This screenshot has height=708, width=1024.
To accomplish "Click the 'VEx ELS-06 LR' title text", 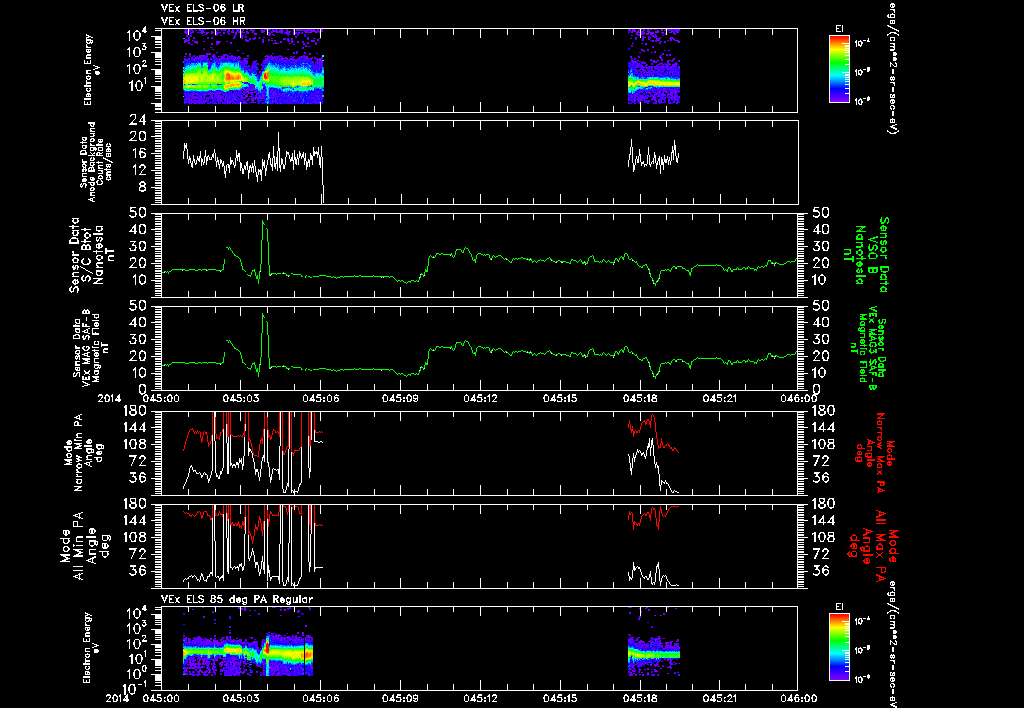I will coord(202,8).
